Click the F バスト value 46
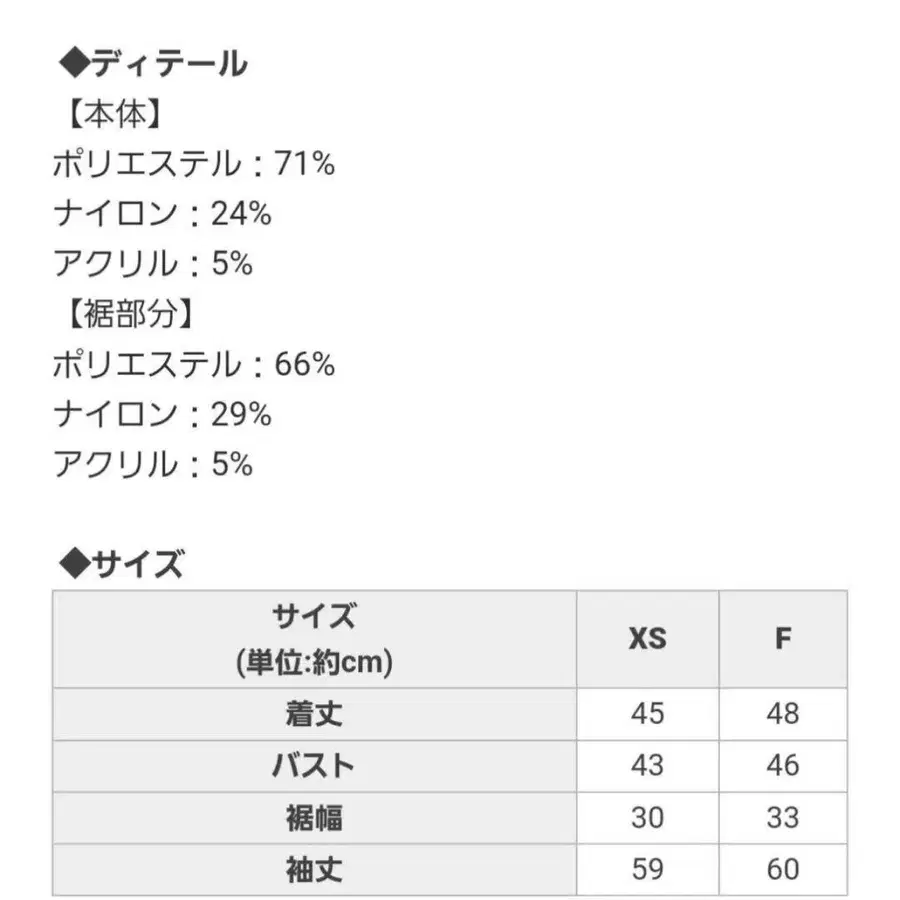This screenshot has width=900, height=900. (783, 766)
